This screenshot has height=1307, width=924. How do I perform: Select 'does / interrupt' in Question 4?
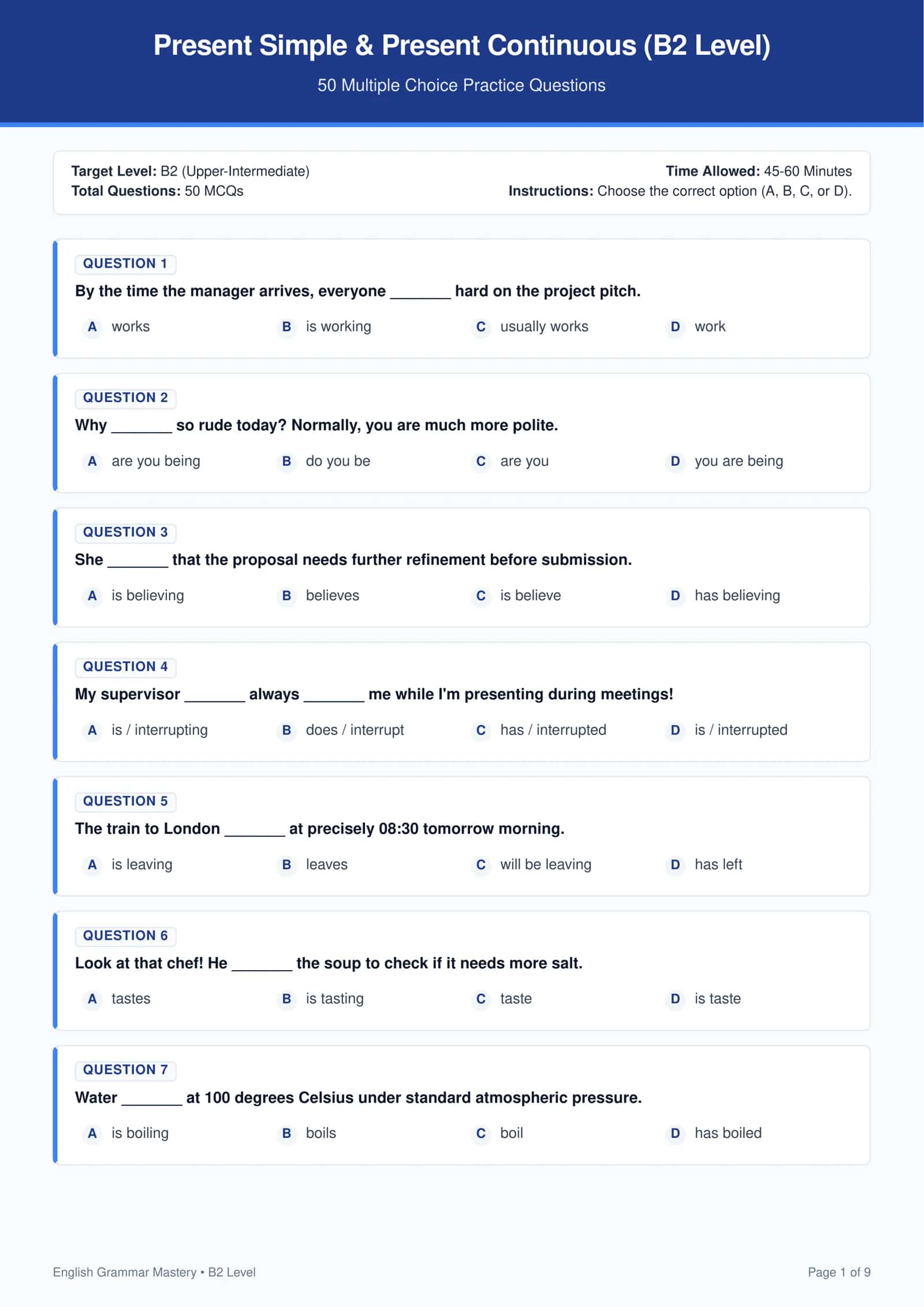[341, 730]
